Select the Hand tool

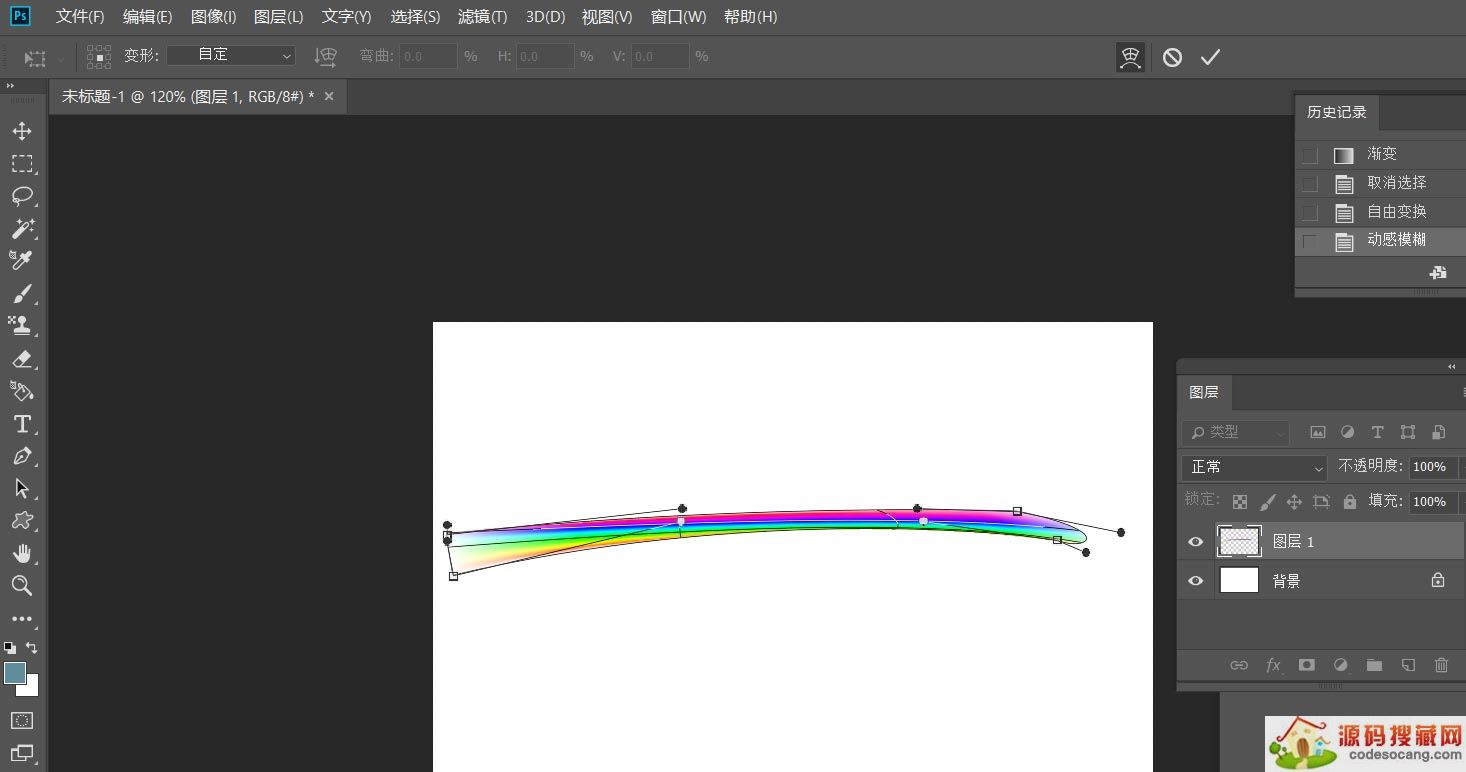tap(22, 553)
